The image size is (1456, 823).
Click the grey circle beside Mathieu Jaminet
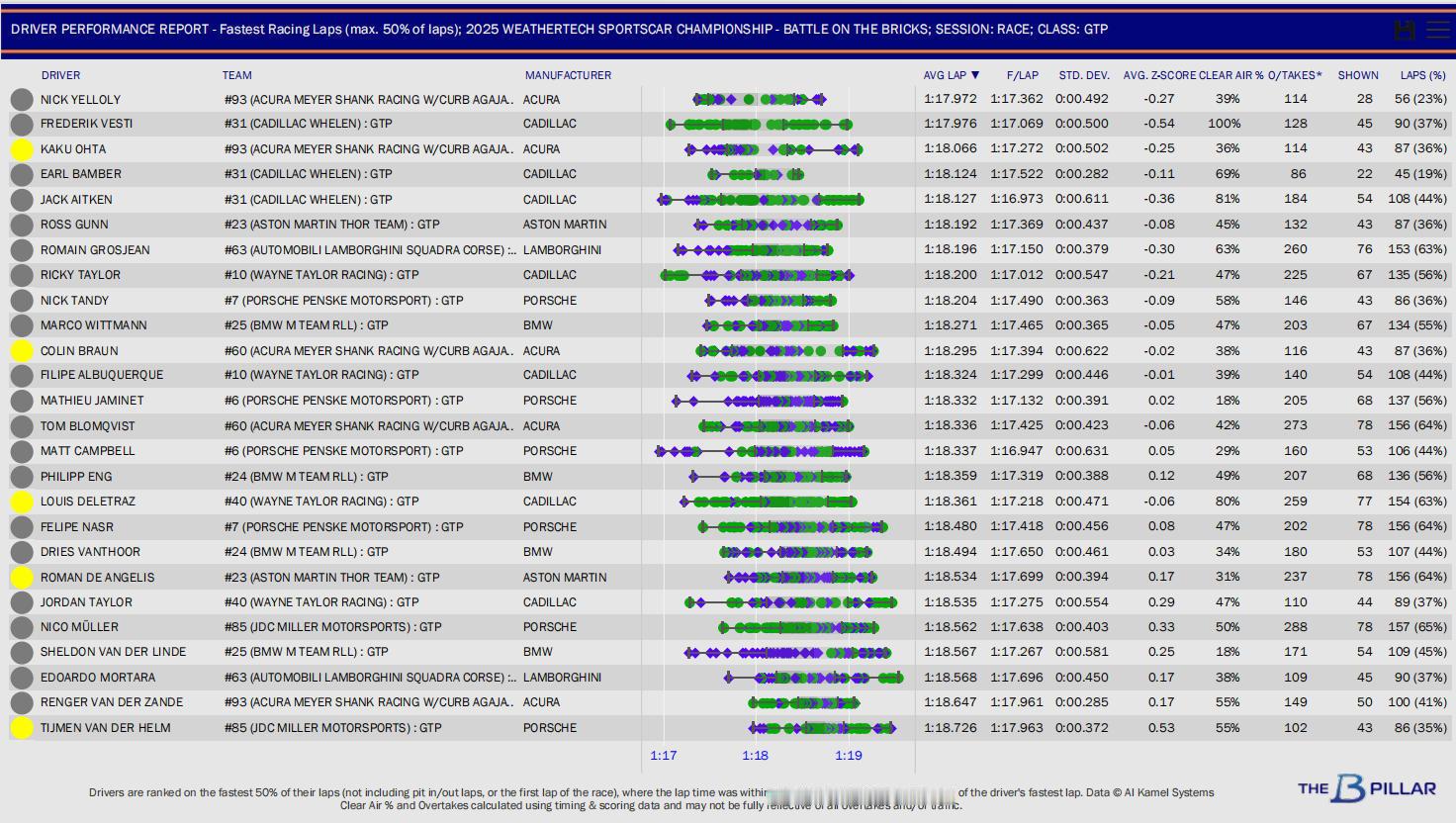(22, 401)
